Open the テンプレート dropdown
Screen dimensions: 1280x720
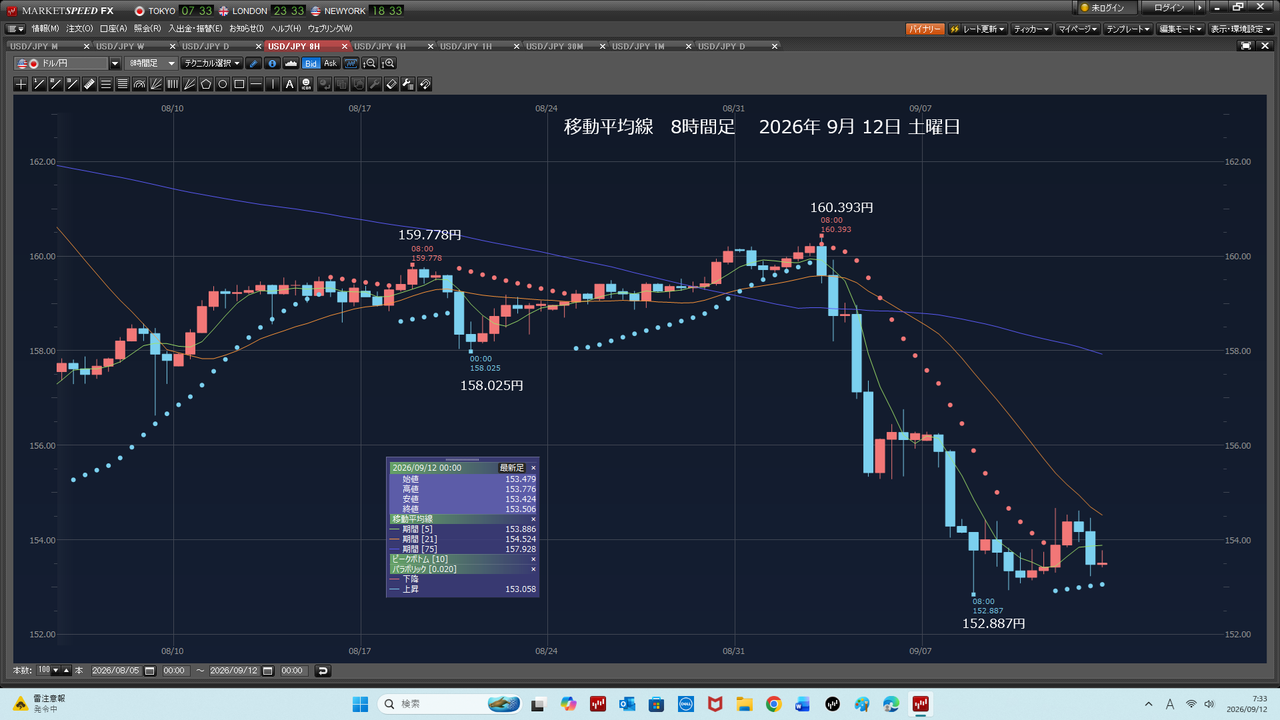(1129, 30)
